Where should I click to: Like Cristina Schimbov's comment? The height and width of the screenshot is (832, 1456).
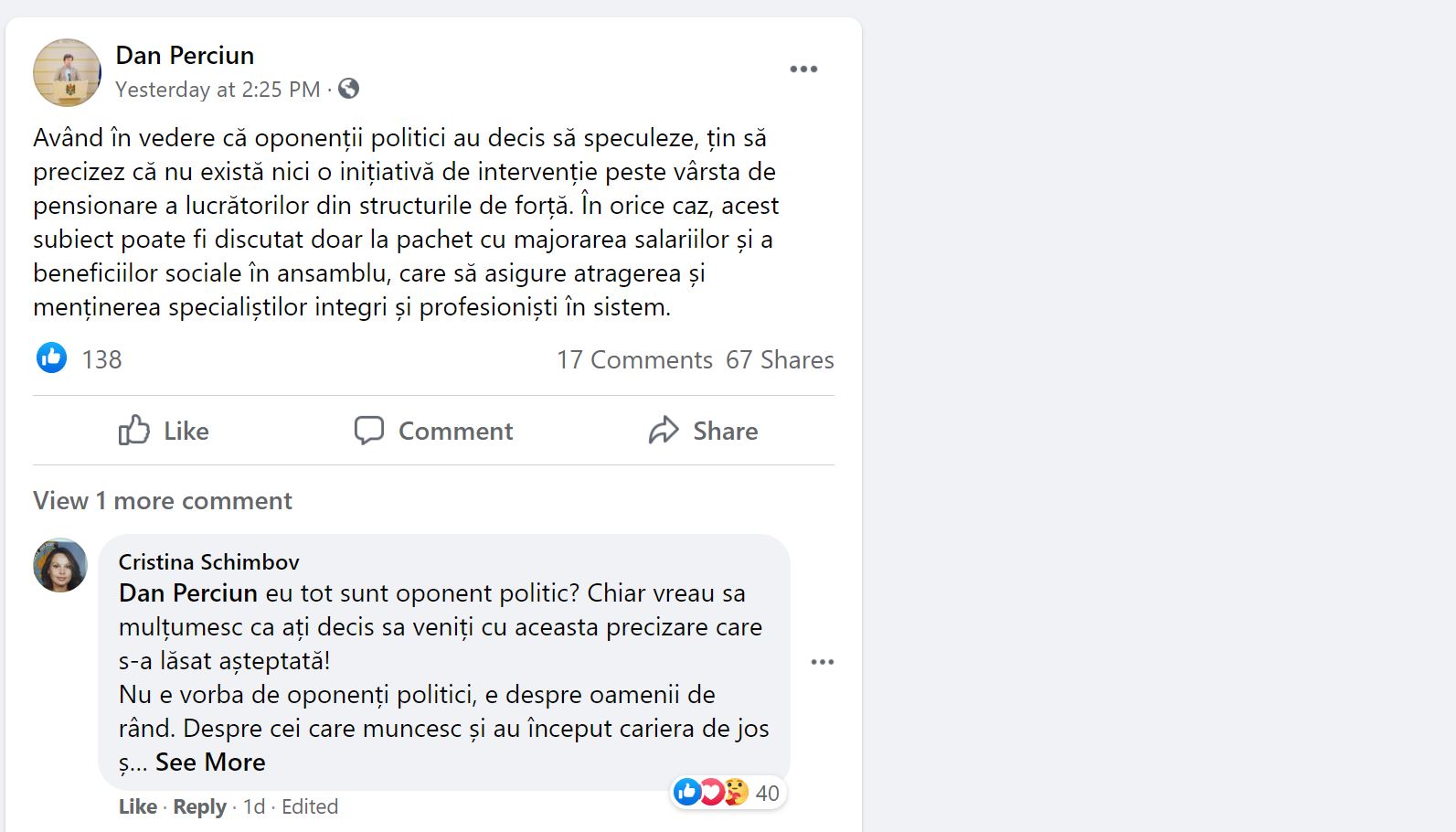tap(137, 806)
